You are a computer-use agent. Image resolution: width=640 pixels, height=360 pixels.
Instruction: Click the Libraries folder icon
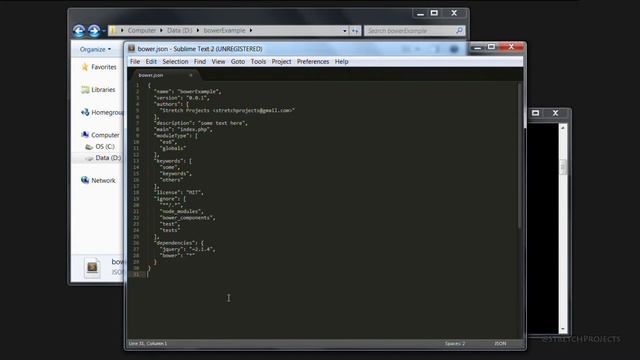point(85,89)
